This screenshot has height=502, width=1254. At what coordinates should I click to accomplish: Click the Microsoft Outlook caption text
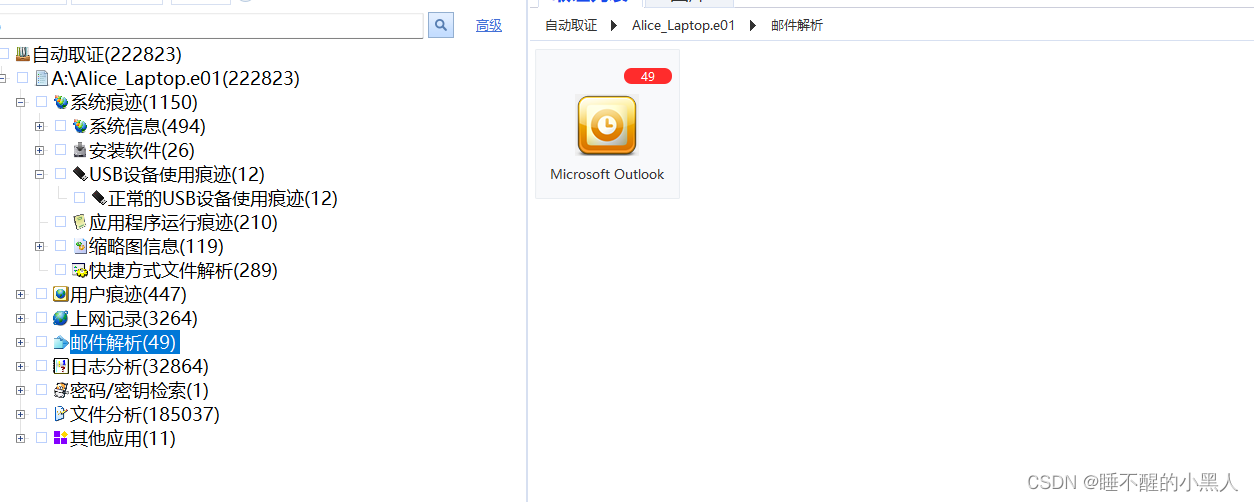607,174
